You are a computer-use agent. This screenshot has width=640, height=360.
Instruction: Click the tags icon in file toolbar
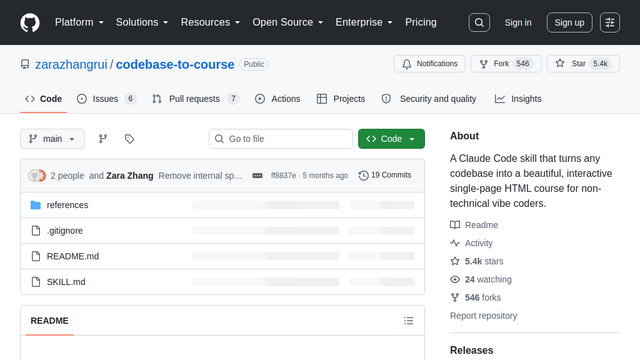(129, 139)
